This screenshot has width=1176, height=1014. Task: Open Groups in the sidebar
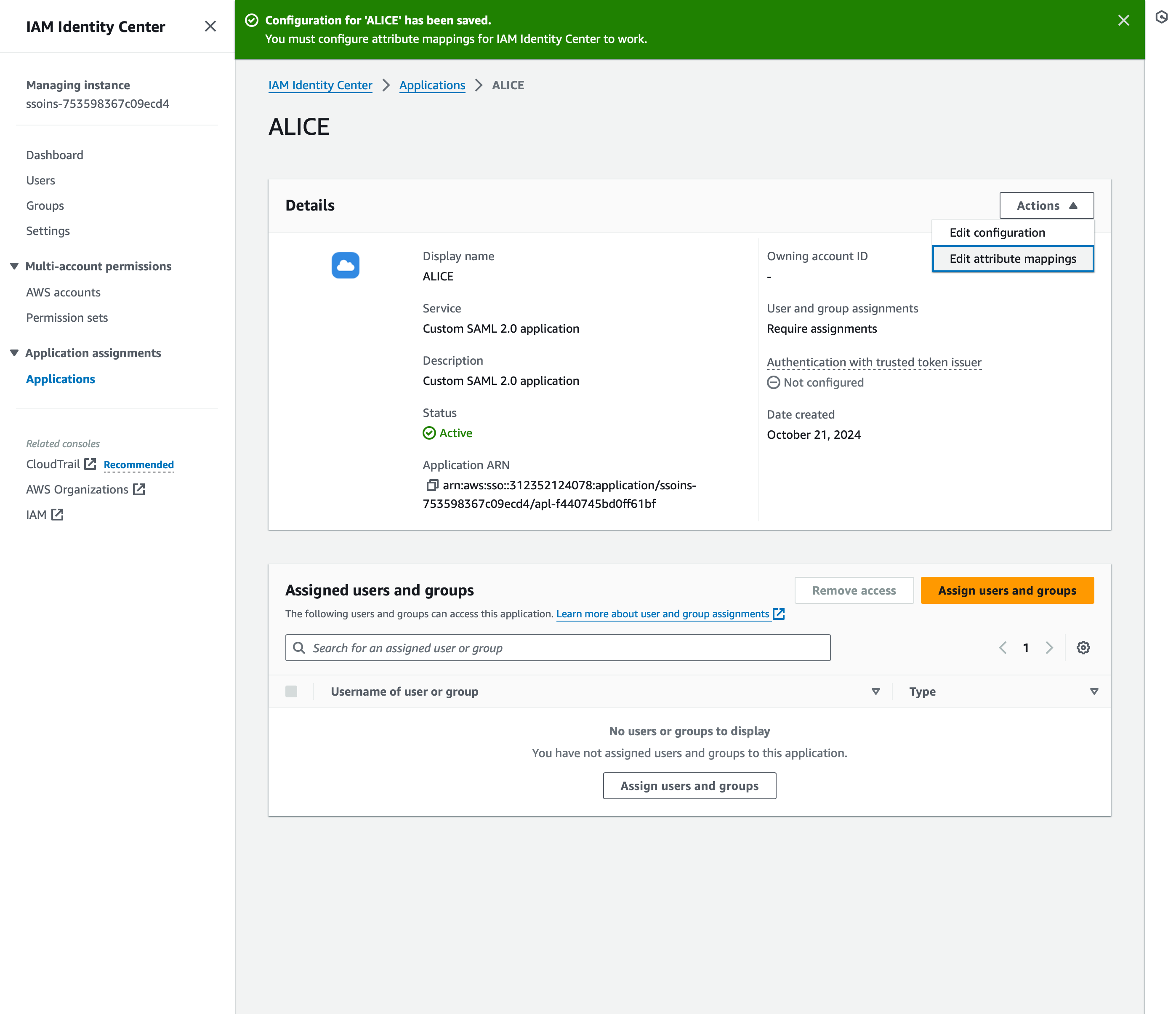pyautogui.click(x=45, y=205)
